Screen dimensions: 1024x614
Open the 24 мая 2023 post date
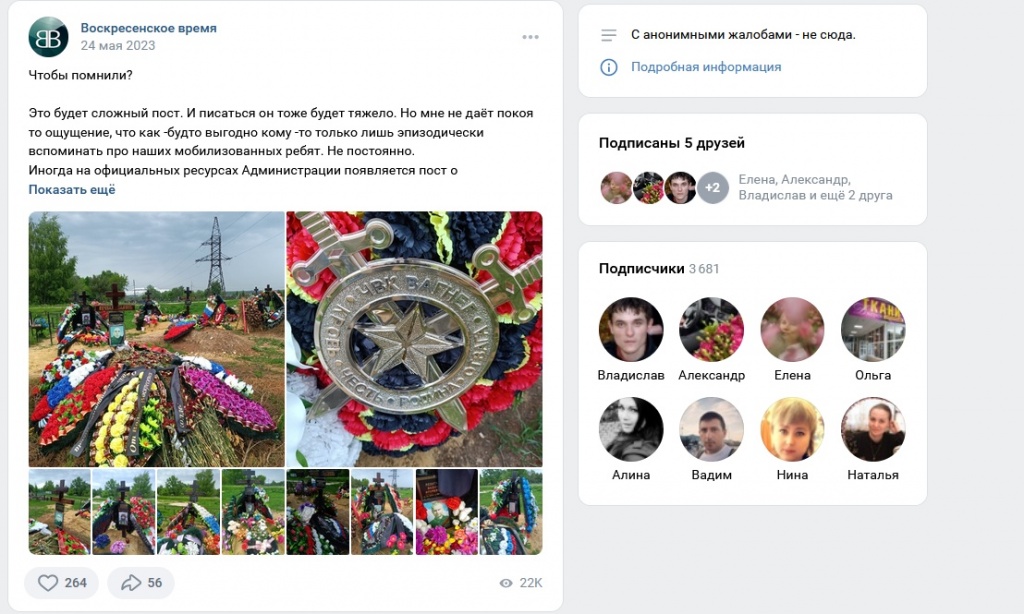point(118,45)
